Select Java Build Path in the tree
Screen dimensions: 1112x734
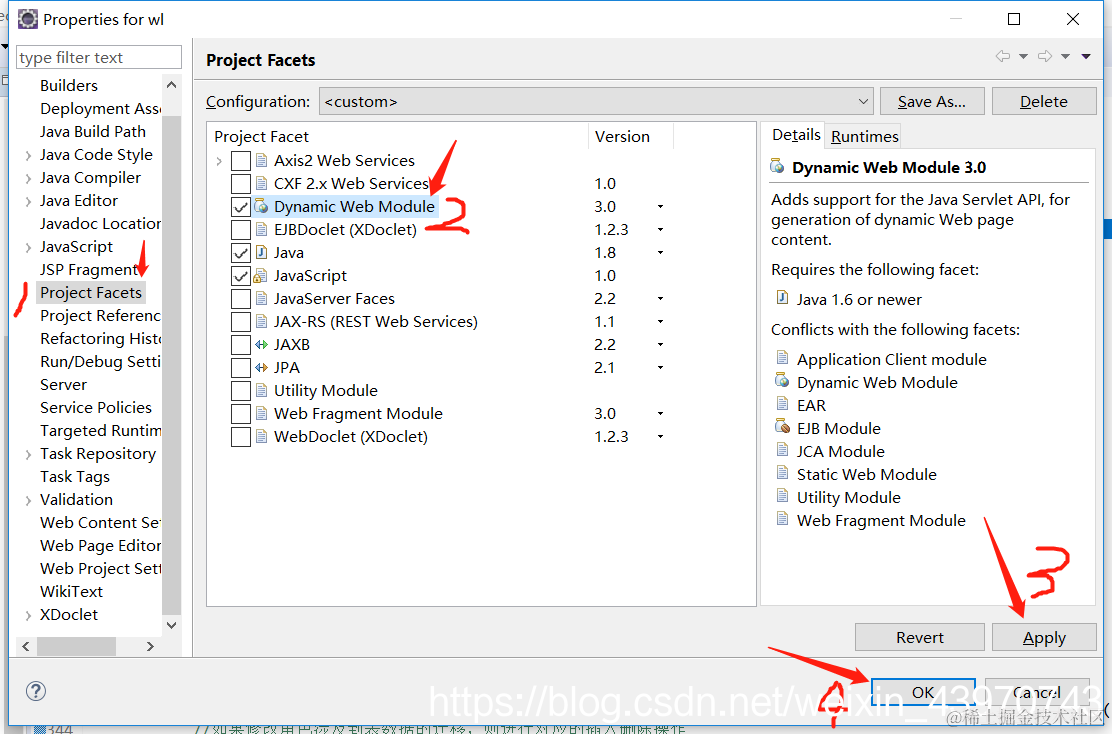tap(93, 131)
